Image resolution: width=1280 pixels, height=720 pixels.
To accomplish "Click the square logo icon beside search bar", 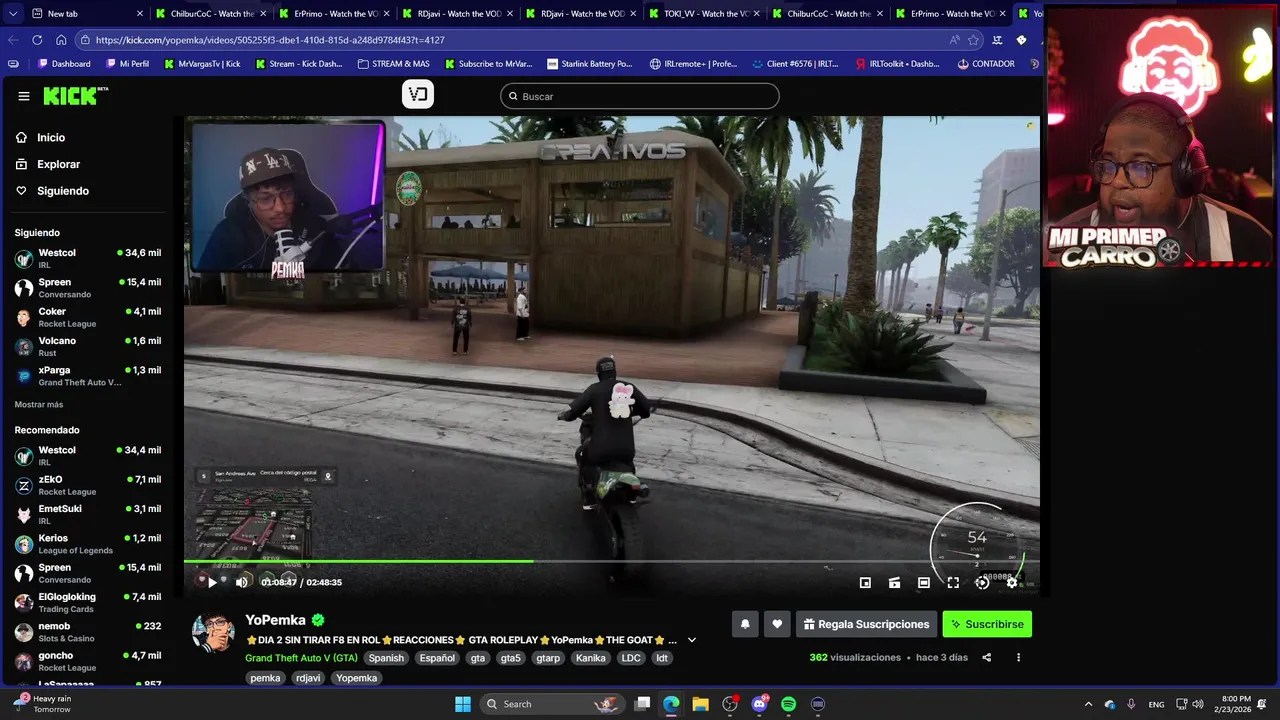I will click(418, 94).
